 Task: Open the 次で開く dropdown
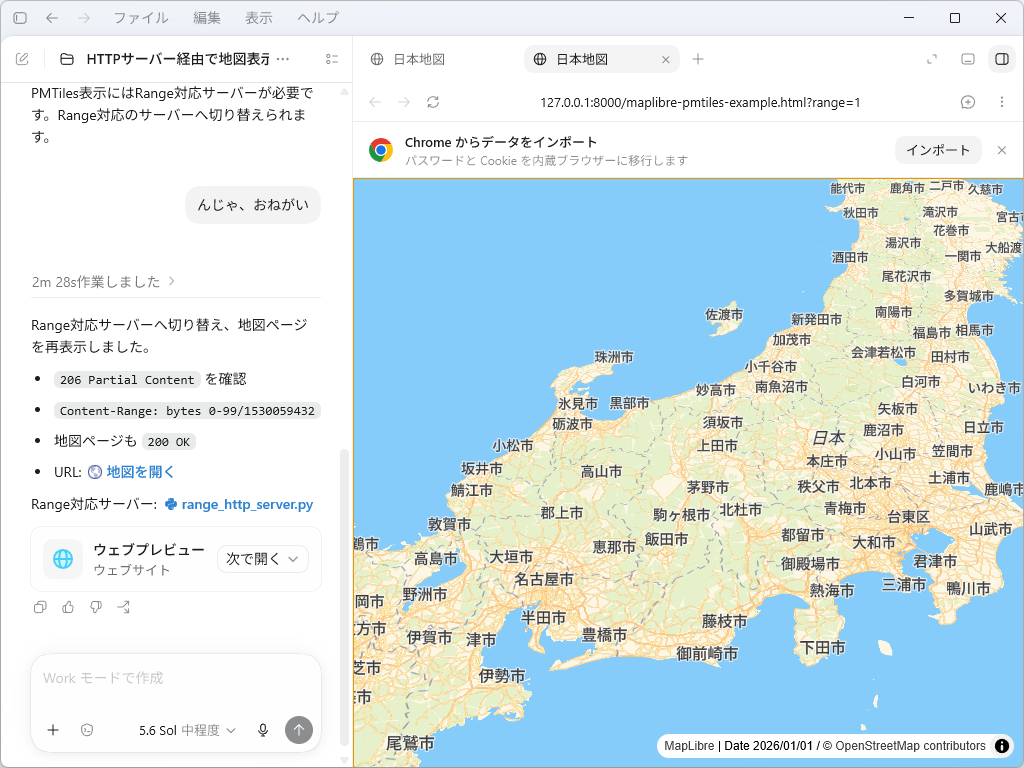point(263,559)
